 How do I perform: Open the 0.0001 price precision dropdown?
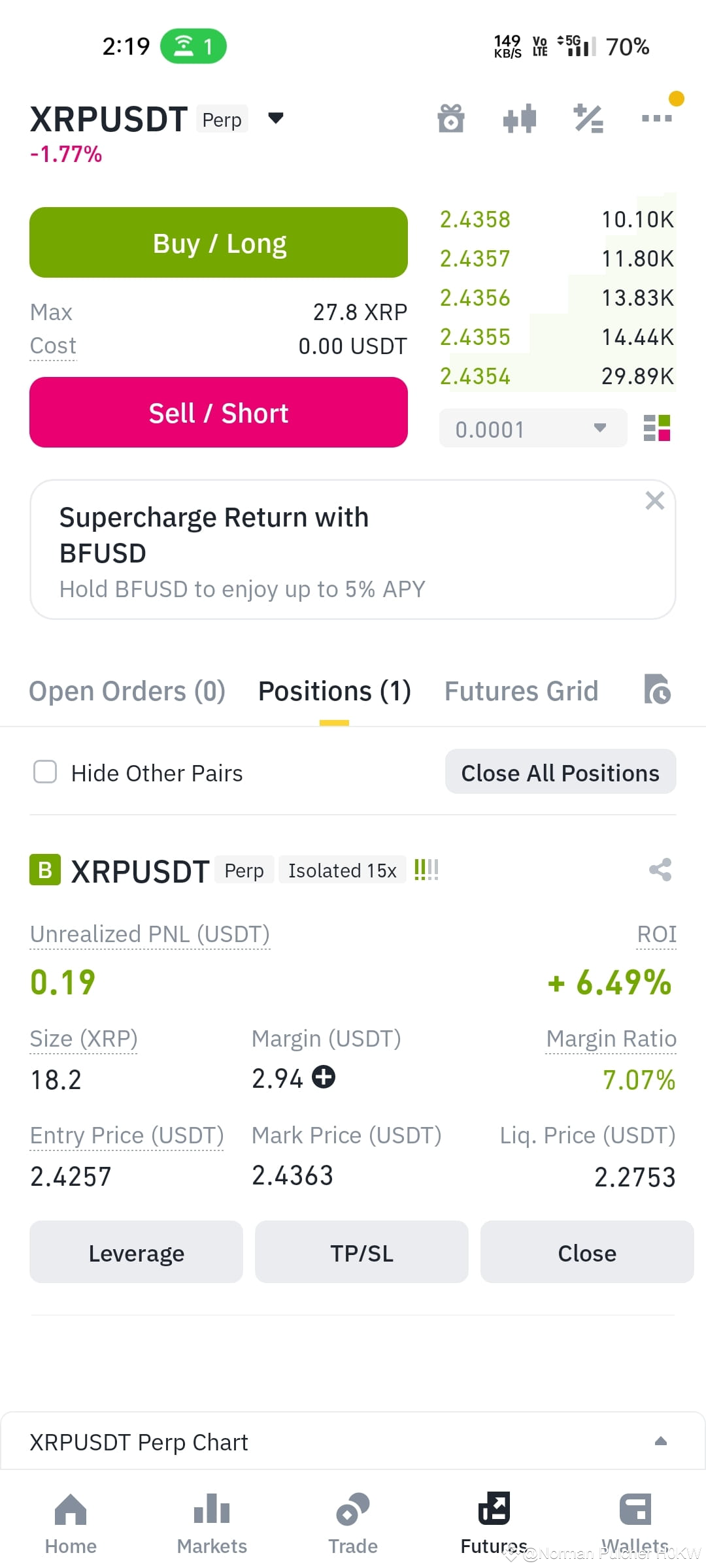(533, 429)
